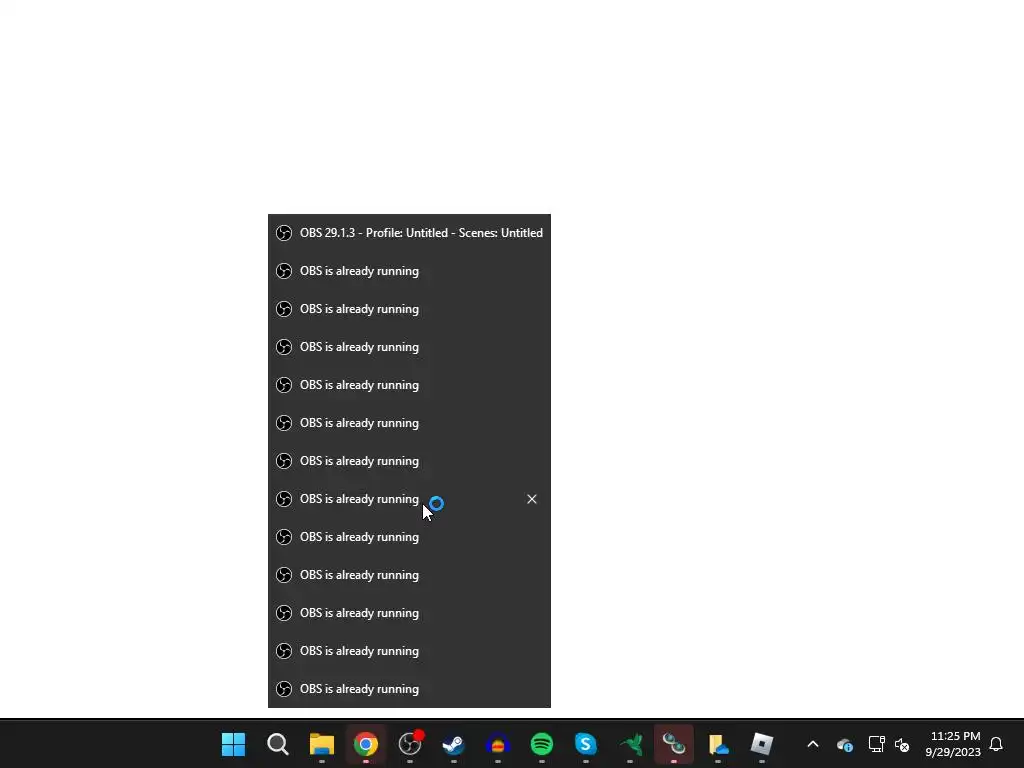Image resolution: width=1024 pixels, height=768 pixels.
Task: Open the folder with cloud taskbar icon
Action: click(718, 744)
